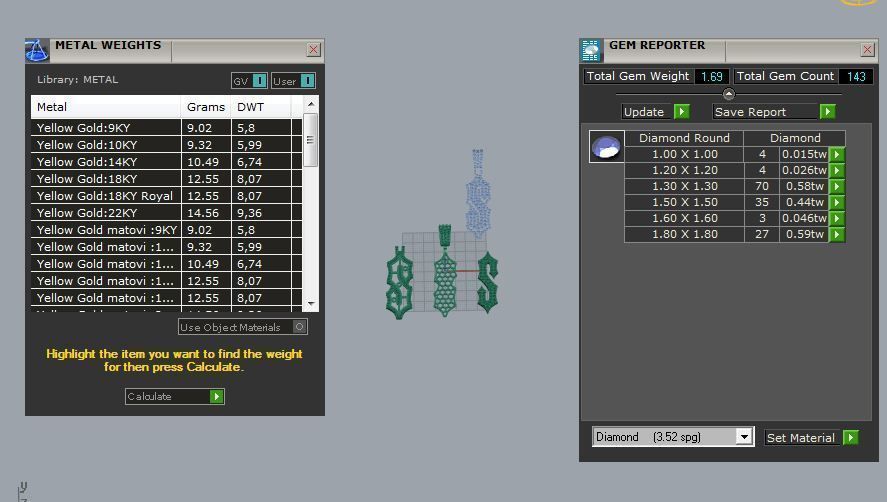The height and width of the screenshot is (502, 887).
Task: Click the DWT column header
Action: coord(261,107)
